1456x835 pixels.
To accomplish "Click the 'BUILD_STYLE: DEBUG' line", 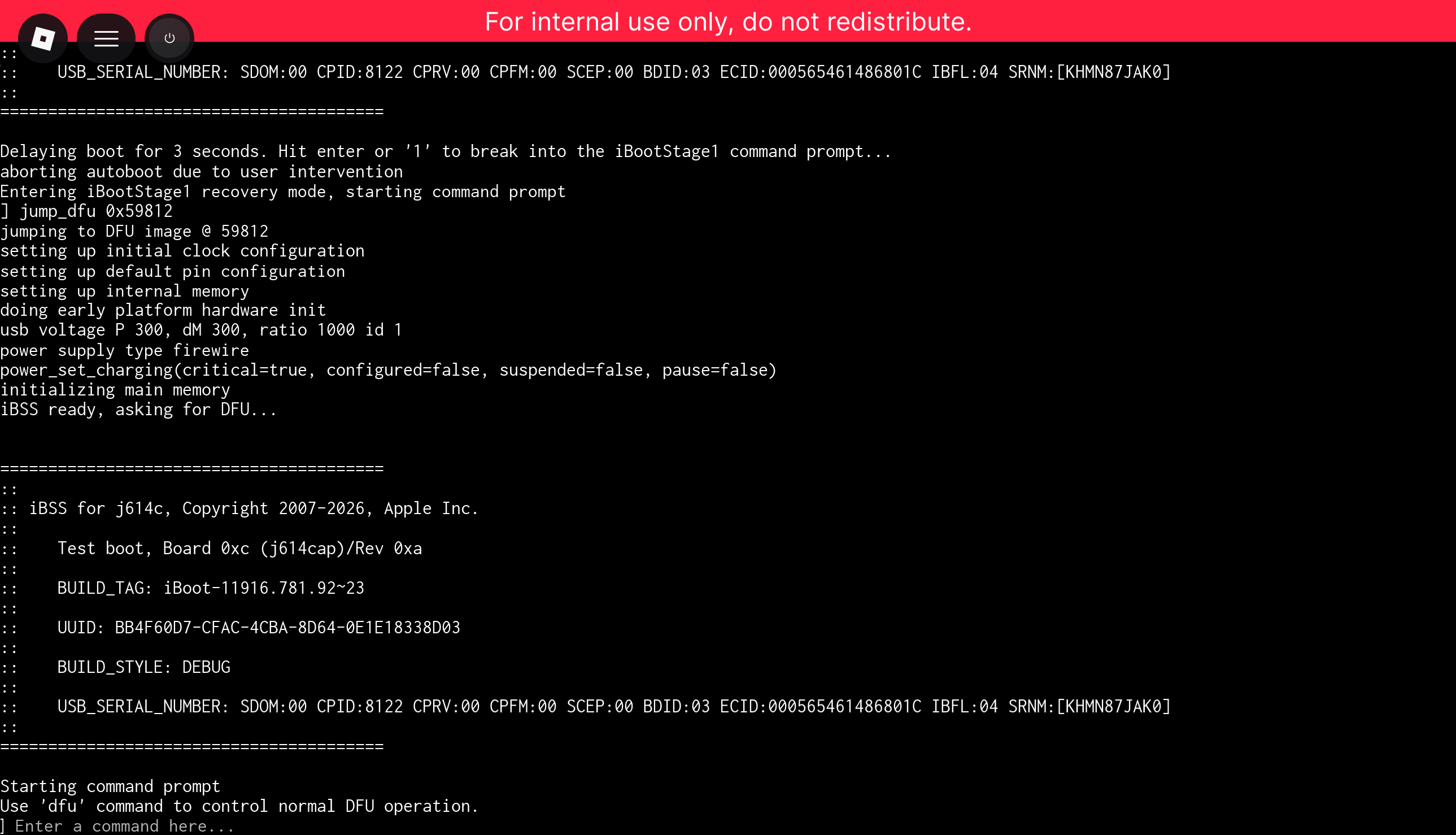I will (x=144, y=667).
